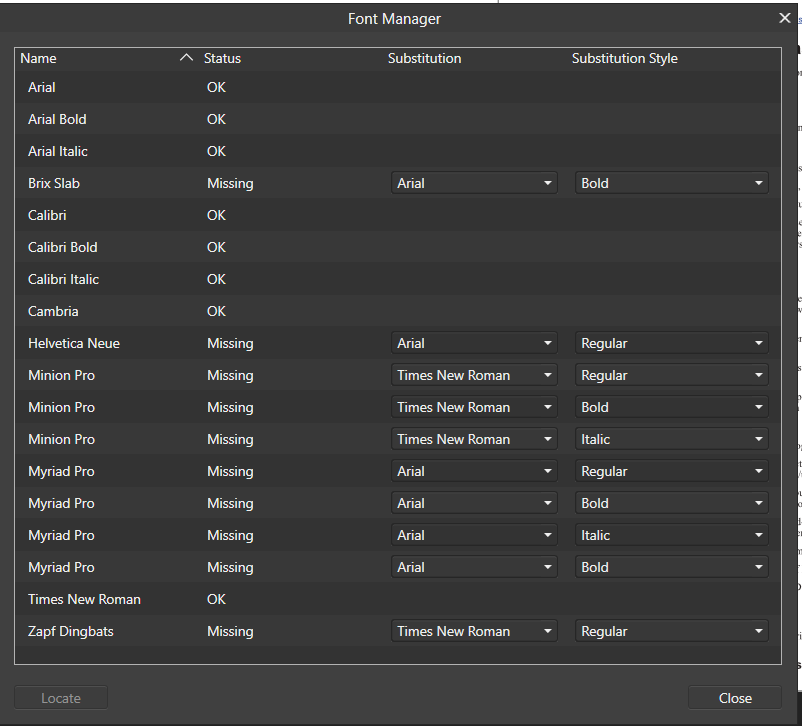Screen dimensions: 802x726
Task: Open the substitution font dropdown for Brix Slab
Action: tap(474, 183)
